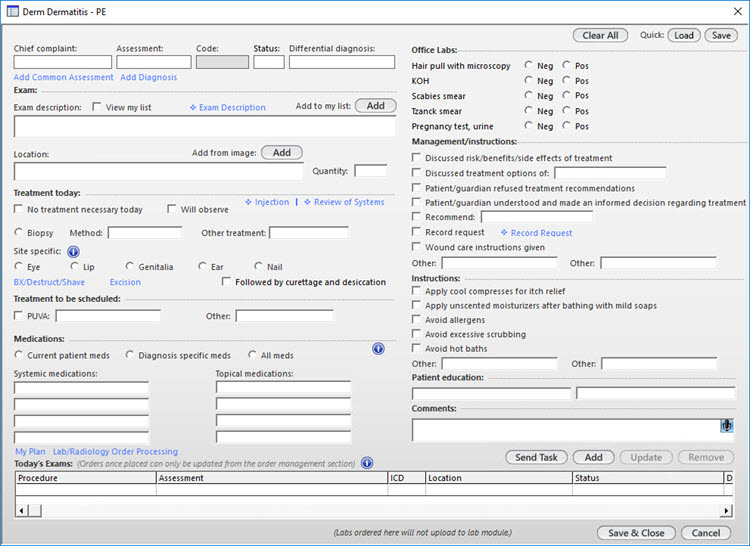Open the Review of Systems link

pyautogui.click(x=344, y=202)
